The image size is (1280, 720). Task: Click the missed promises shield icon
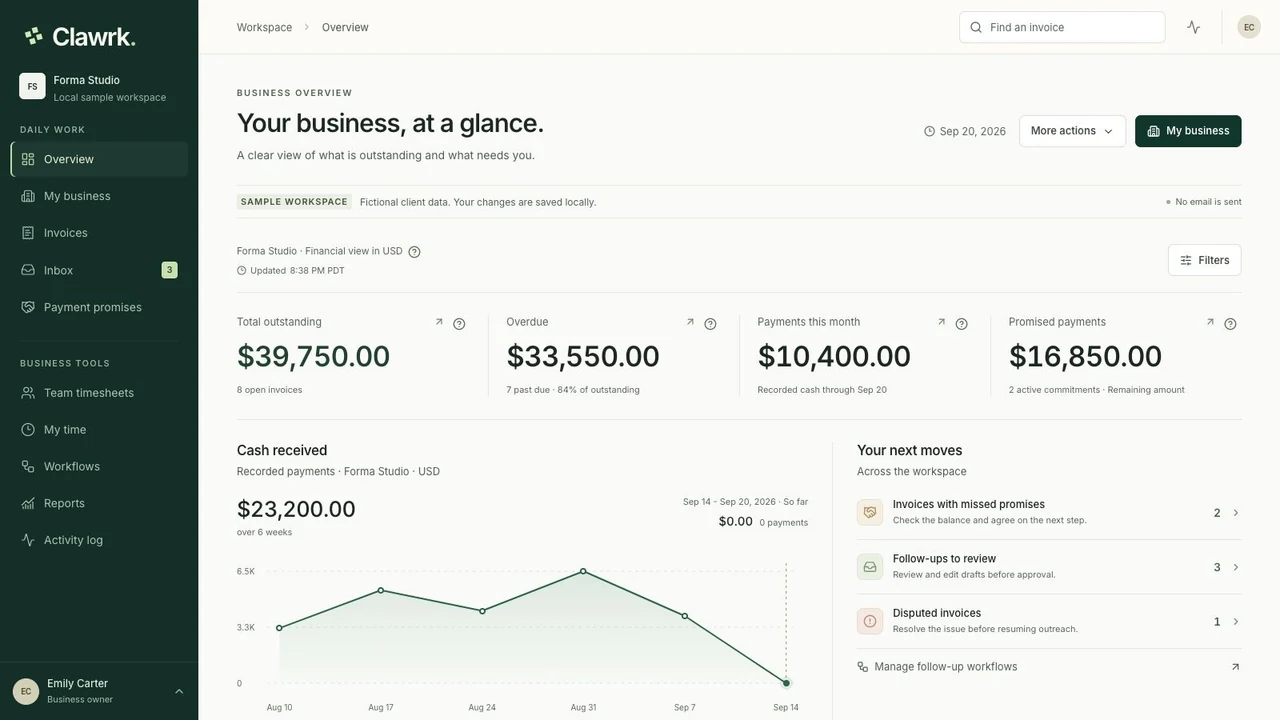pyautogui.click(x=870, y=513)
